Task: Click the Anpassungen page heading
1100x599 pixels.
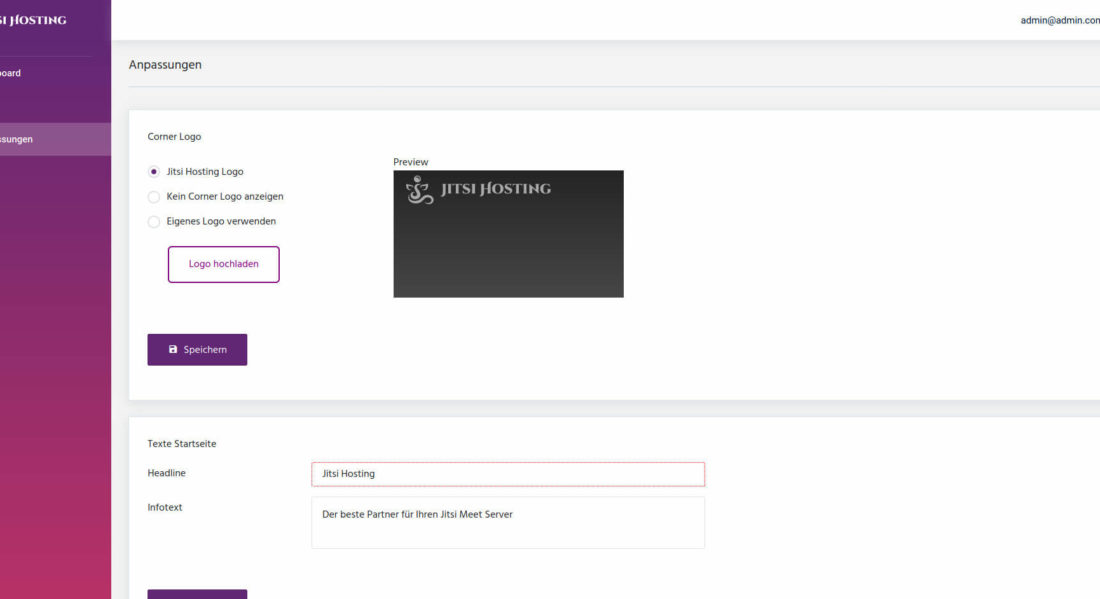Action: click(164, 64)
